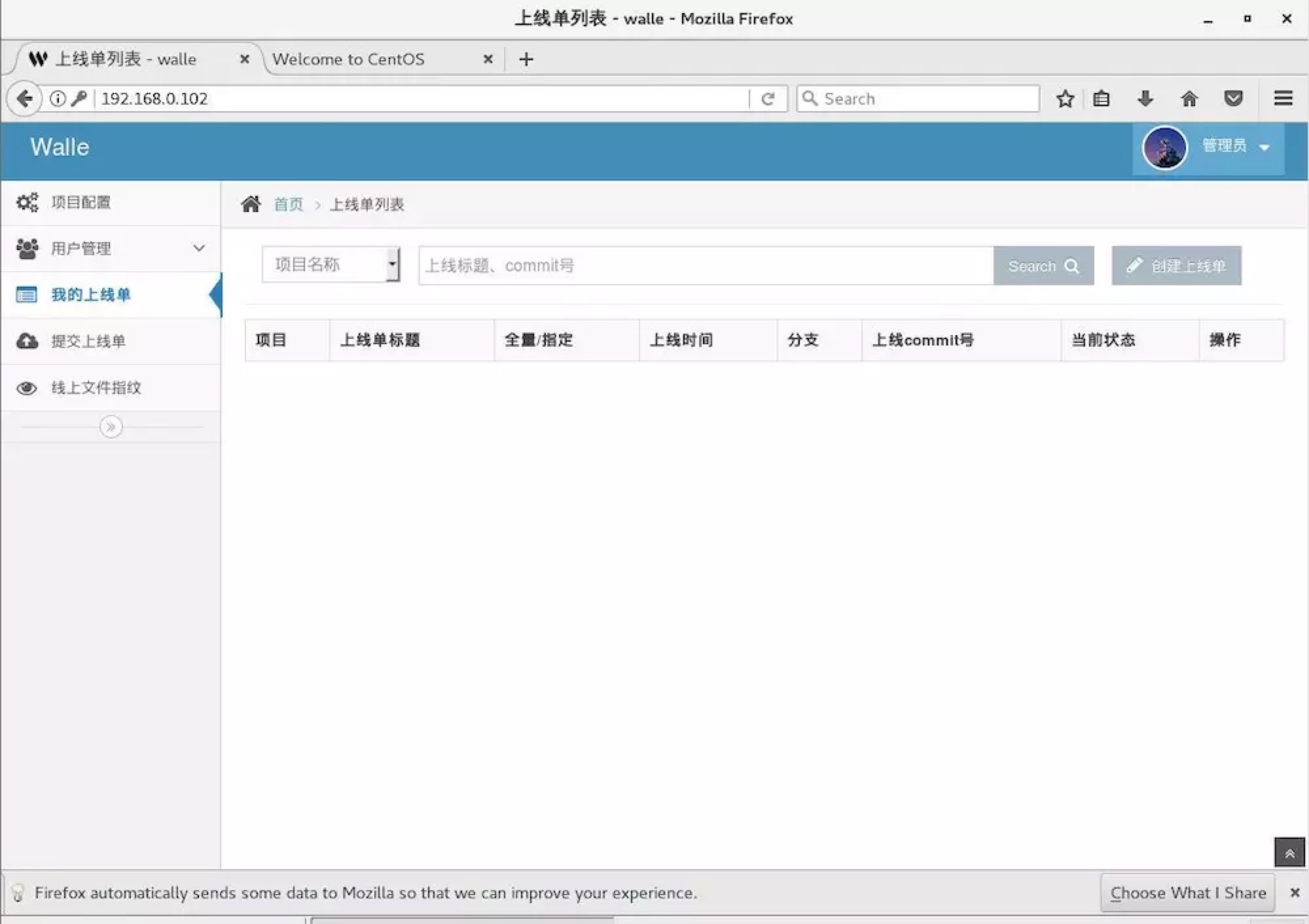1309x924 pixels.
Task: Click the 创建上线单 button
Action: tap(1176, 266)
